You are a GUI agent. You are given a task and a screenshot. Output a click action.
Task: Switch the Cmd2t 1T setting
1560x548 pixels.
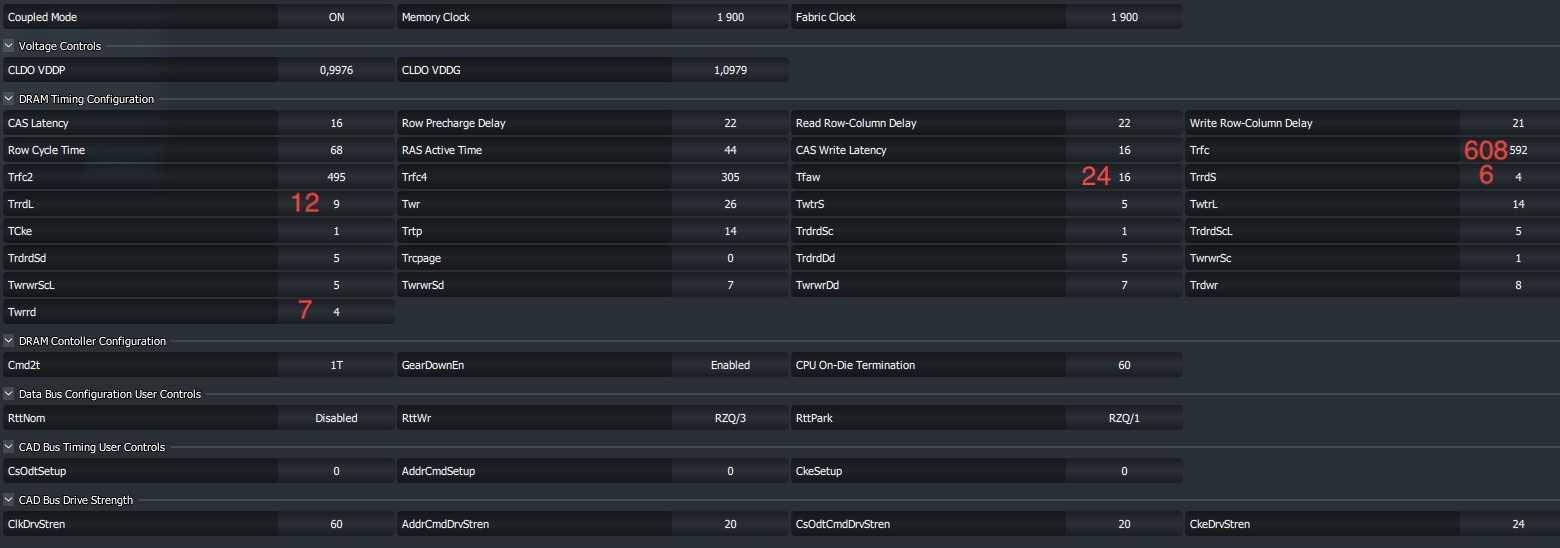coord(336,365)
